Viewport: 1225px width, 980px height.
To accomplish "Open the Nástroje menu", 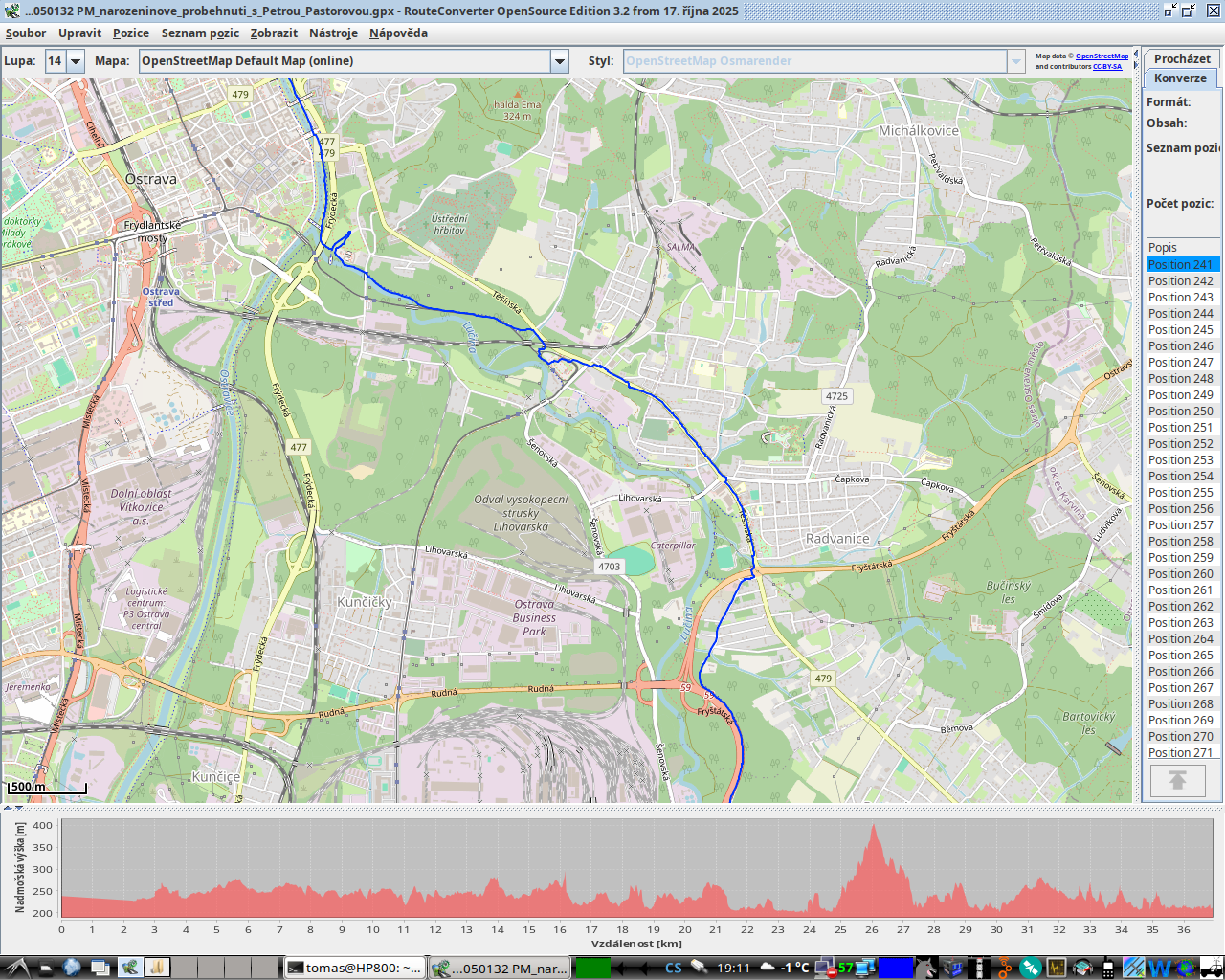I will [x=333, y=33].
